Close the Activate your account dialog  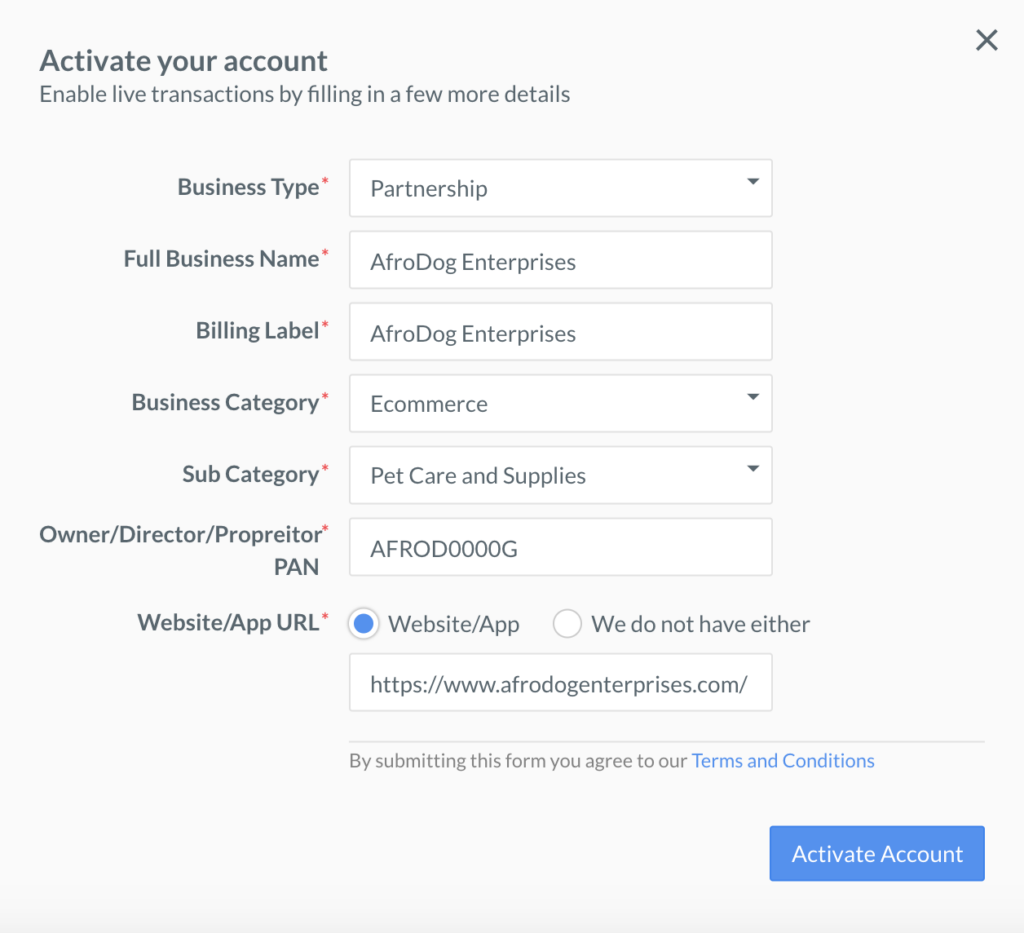987,40
